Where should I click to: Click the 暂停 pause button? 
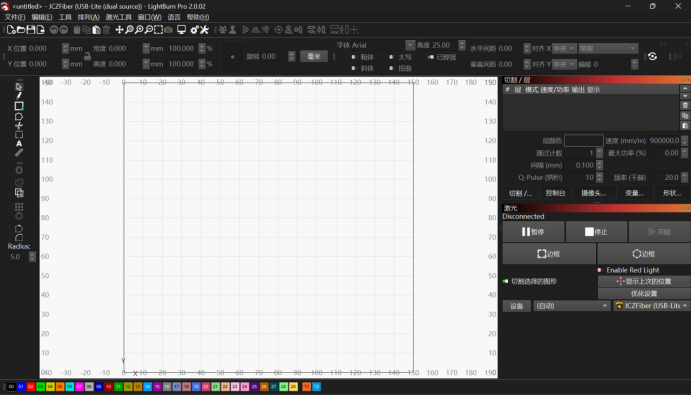click(x=533, y=232)
